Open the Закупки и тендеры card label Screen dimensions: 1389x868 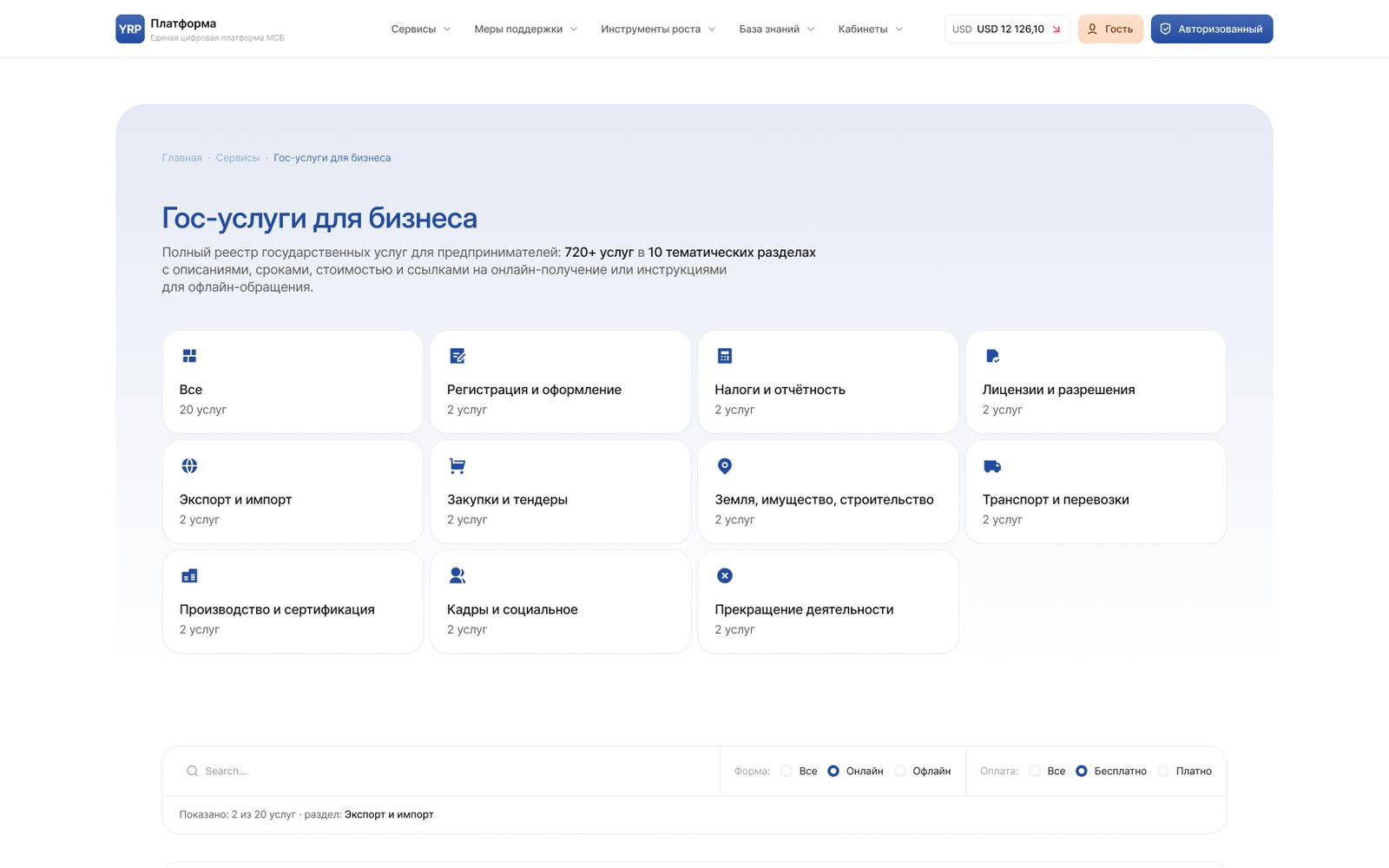tap(507, 500)
